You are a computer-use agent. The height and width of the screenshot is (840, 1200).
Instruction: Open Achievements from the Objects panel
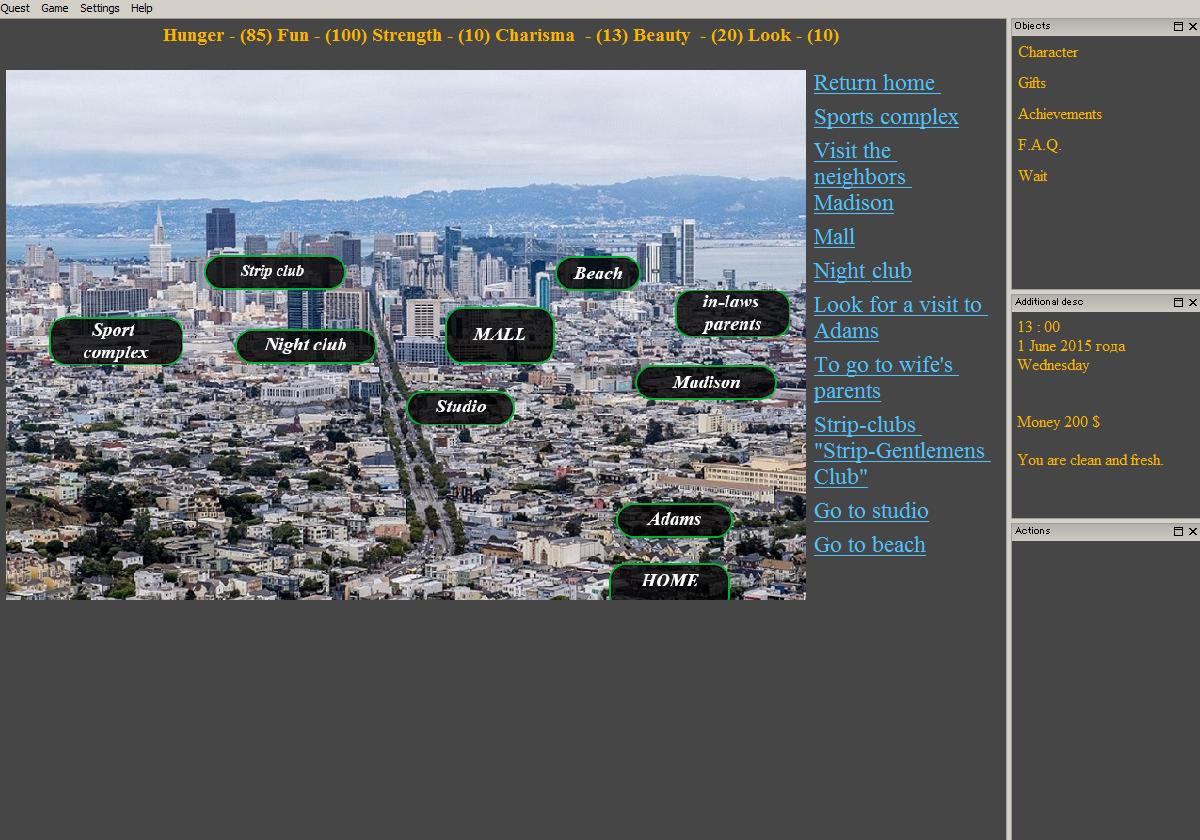coord(1059,114)
